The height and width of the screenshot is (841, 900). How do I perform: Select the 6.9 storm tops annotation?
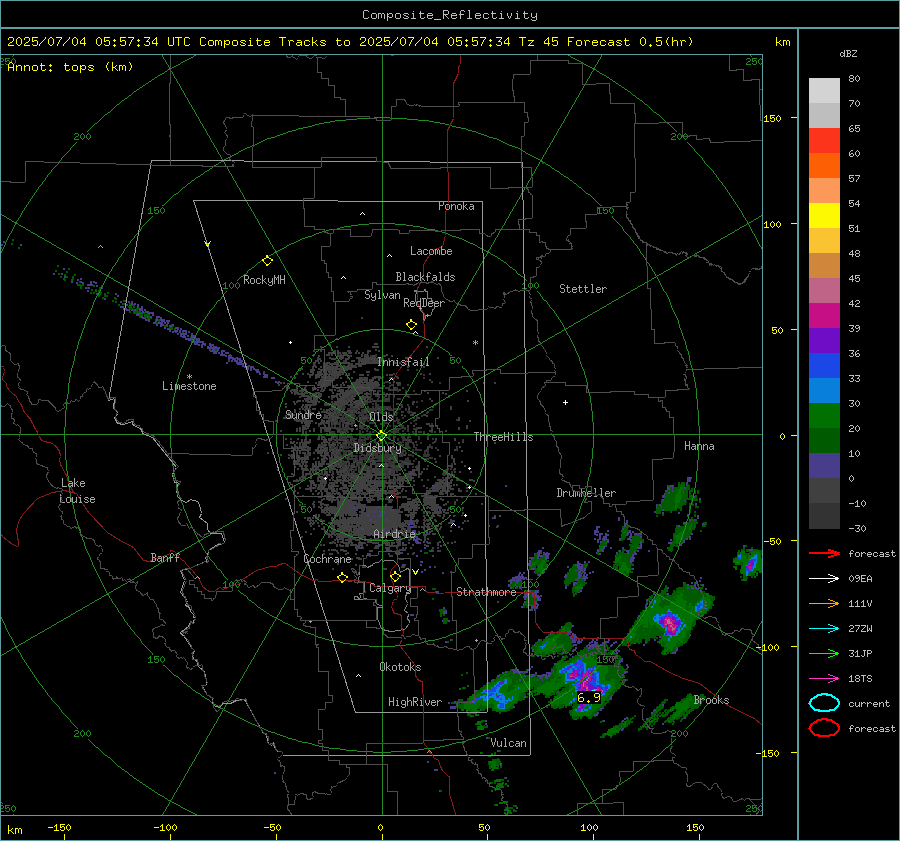(x=588, y=697)
